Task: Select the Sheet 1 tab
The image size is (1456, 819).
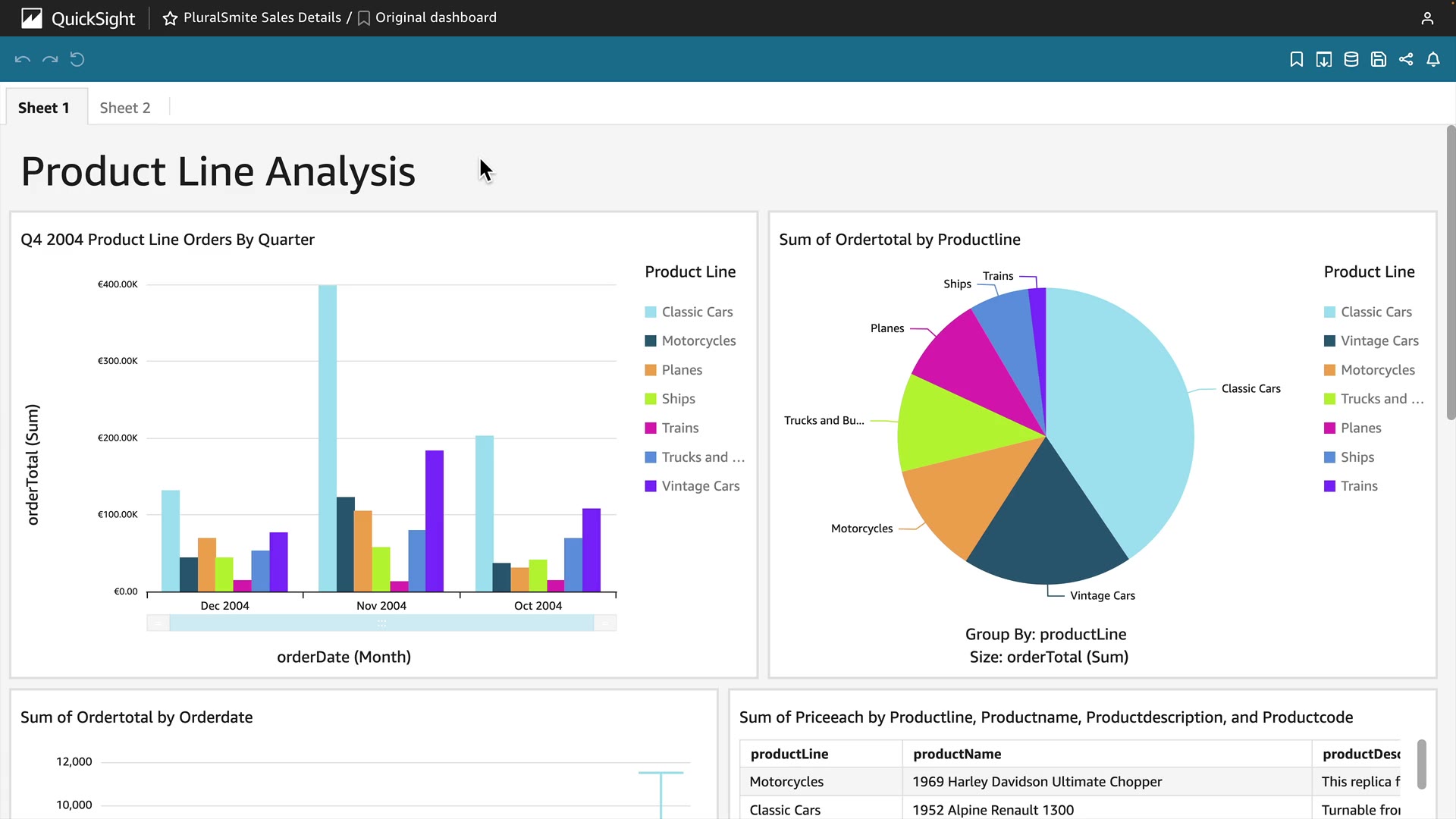Action: [44, 108]
